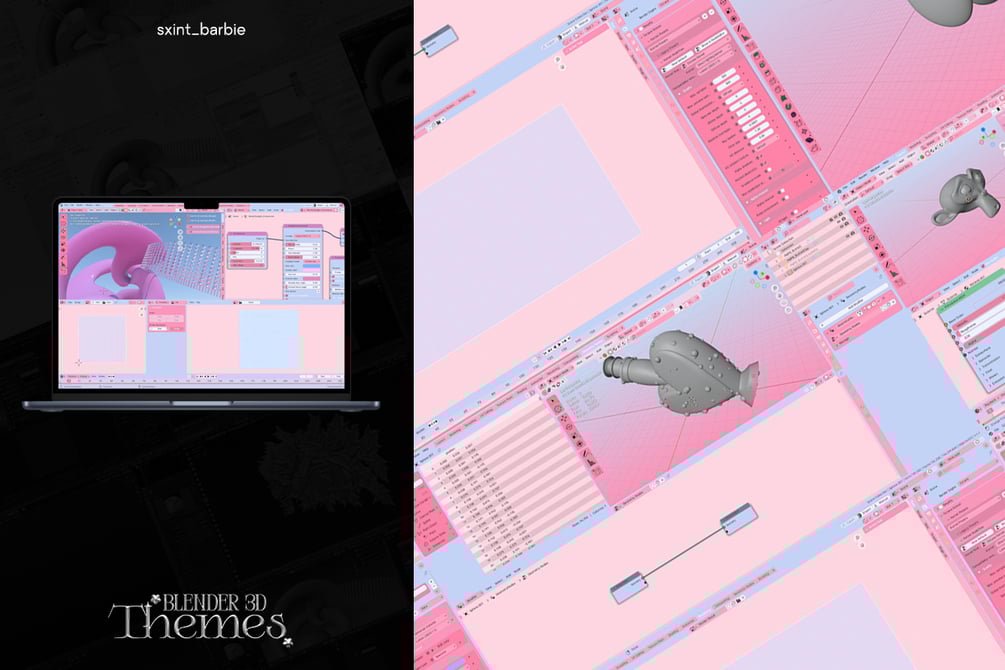The height and width of the screenshot is (670, 1005).
Task: Select the Select Box tool beside Suzanne viewport
Action: point(856,212)
